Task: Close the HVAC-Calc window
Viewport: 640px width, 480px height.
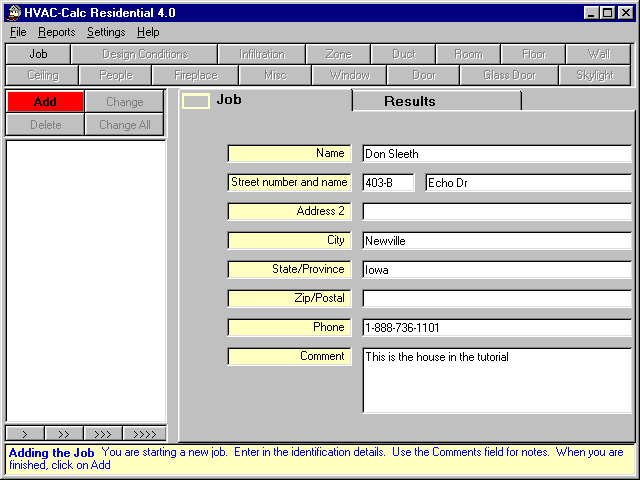Action: tap(625, 13)
